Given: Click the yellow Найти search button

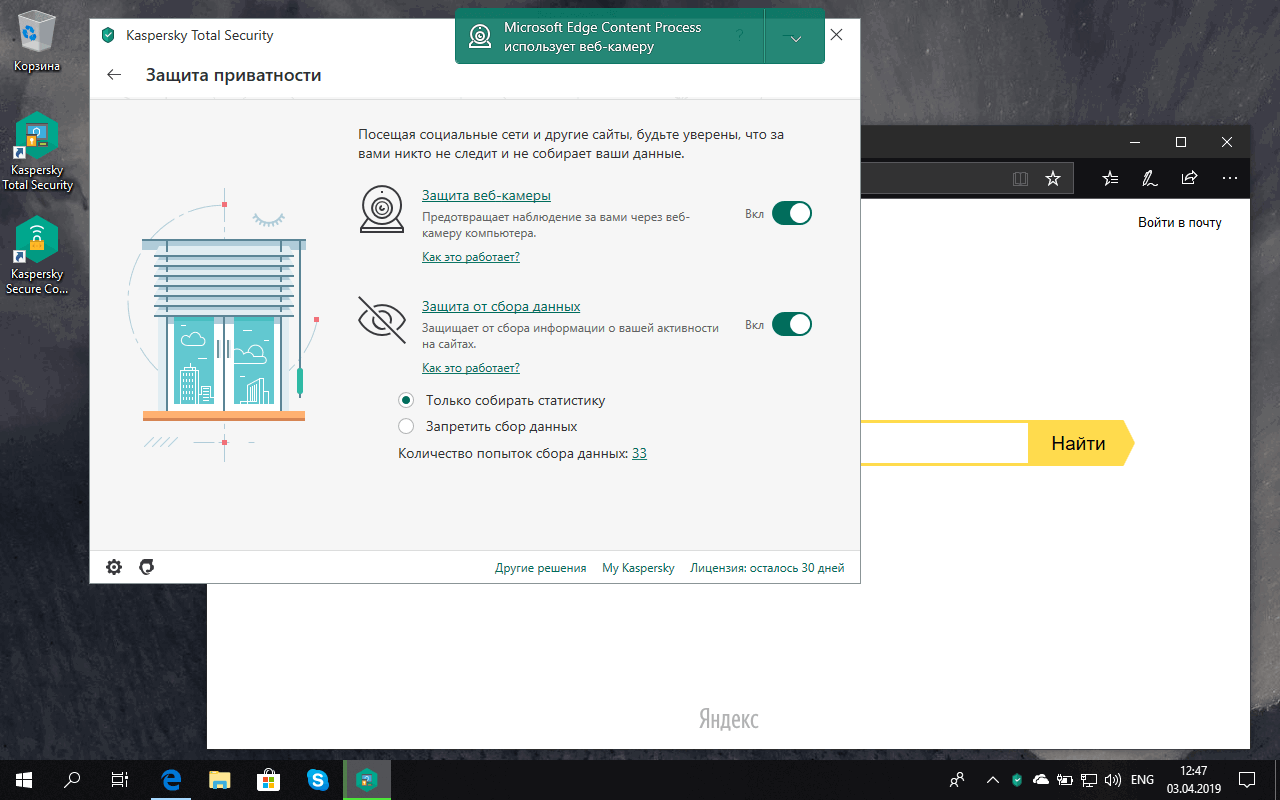Looking at the screenshot, I should (1080, 443).
